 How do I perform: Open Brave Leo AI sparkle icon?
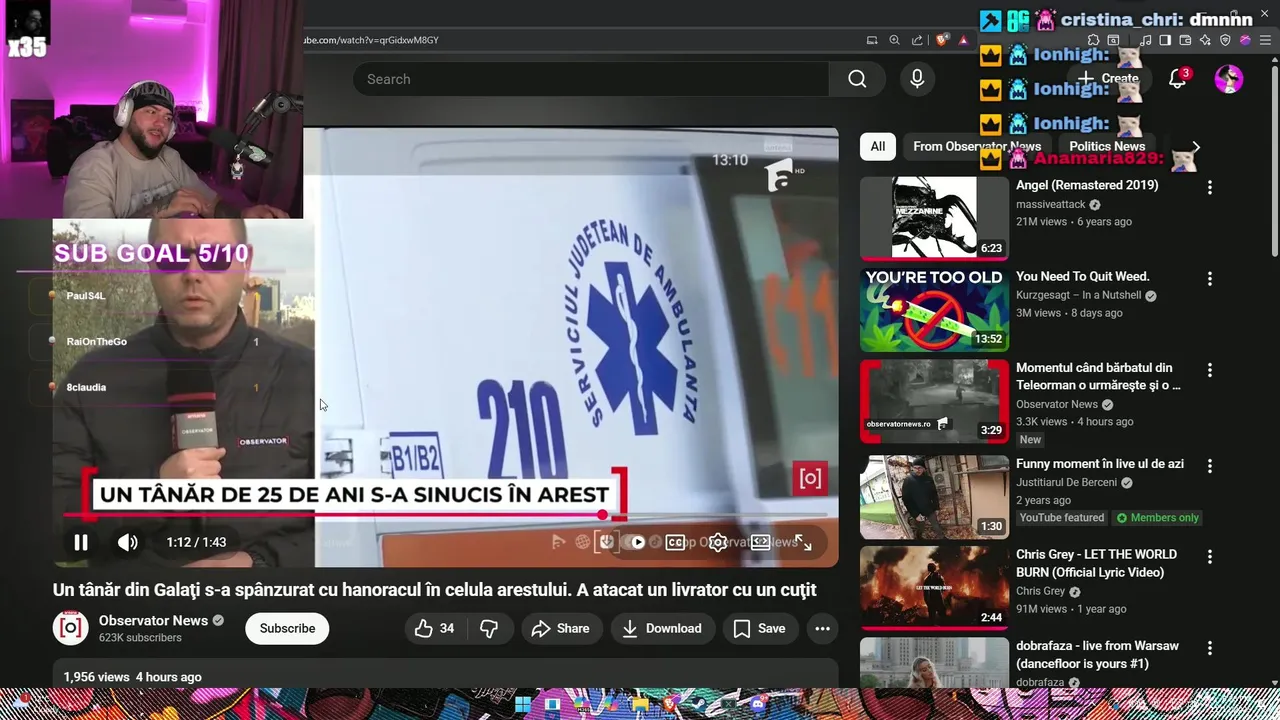pyautogui.click(x=1205, y=40)
